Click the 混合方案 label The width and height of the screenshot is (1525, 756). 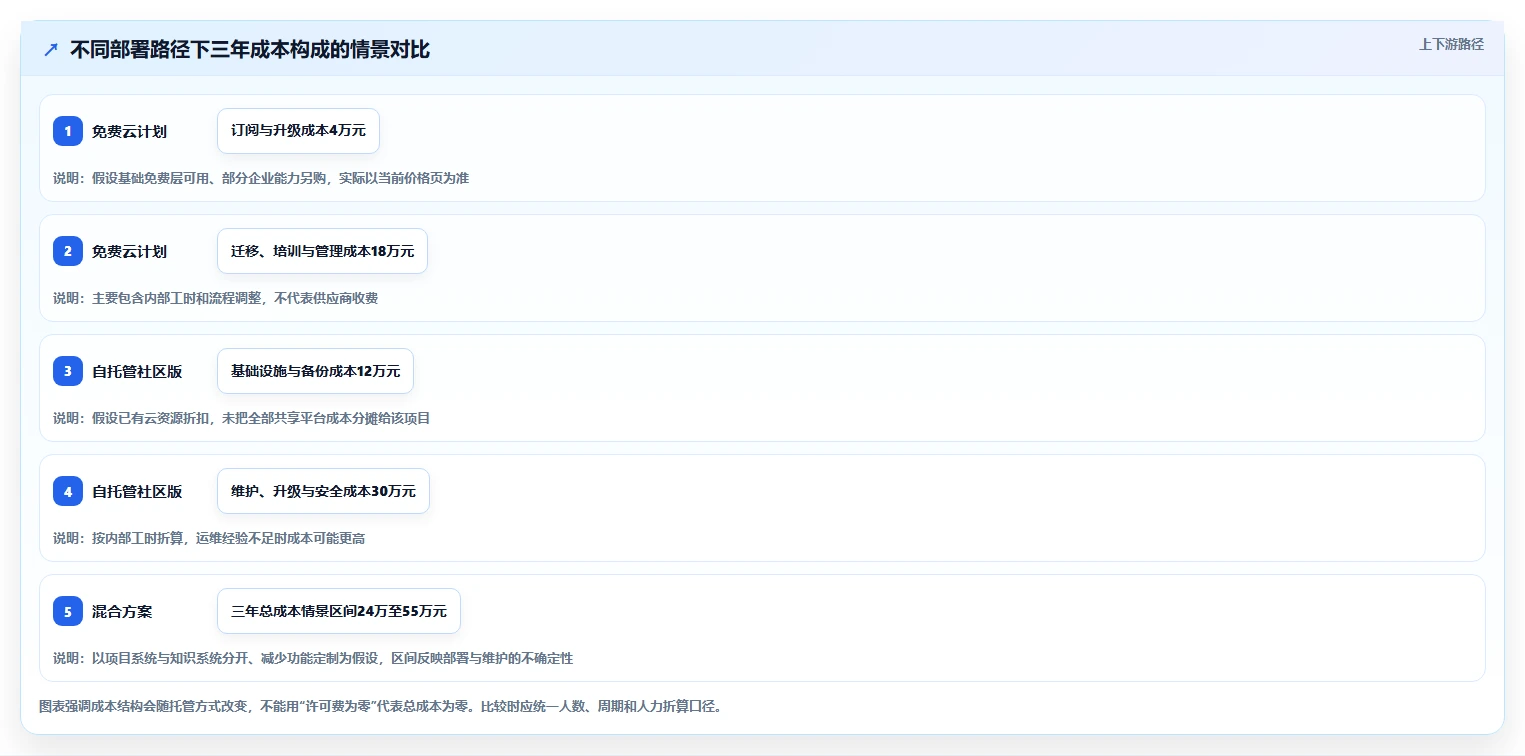pyautogui.click(x=122, y=611)
